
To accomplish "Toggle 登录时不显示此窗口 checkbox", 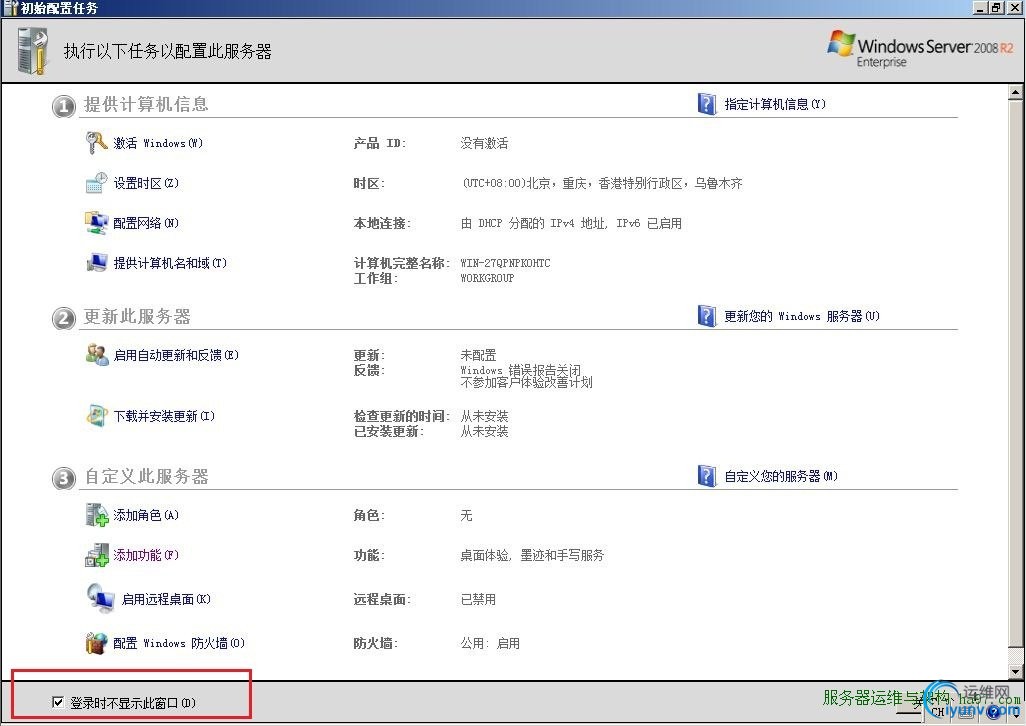I will click(x=58, y=702).
